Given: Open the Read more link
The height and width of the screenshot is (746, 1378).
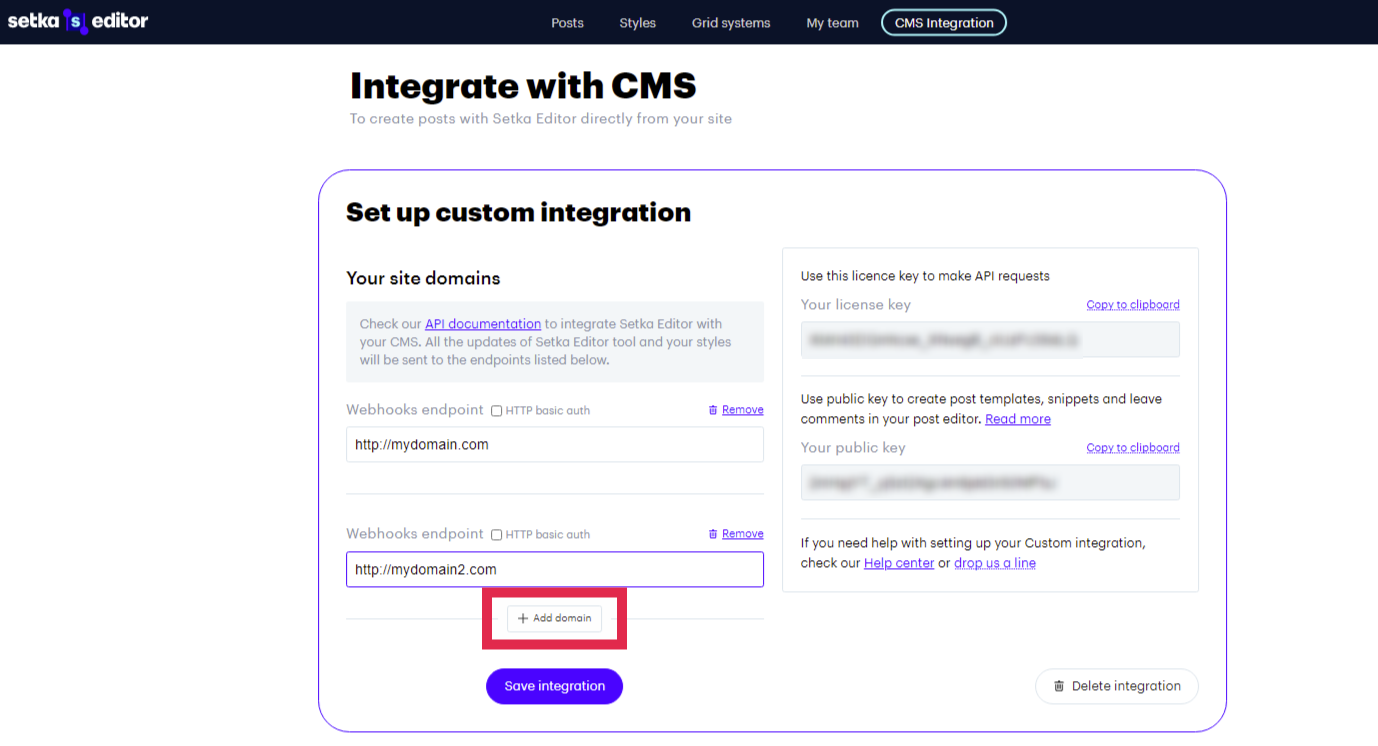Looking at the screenshot, I should click(x=1018, y=419).
